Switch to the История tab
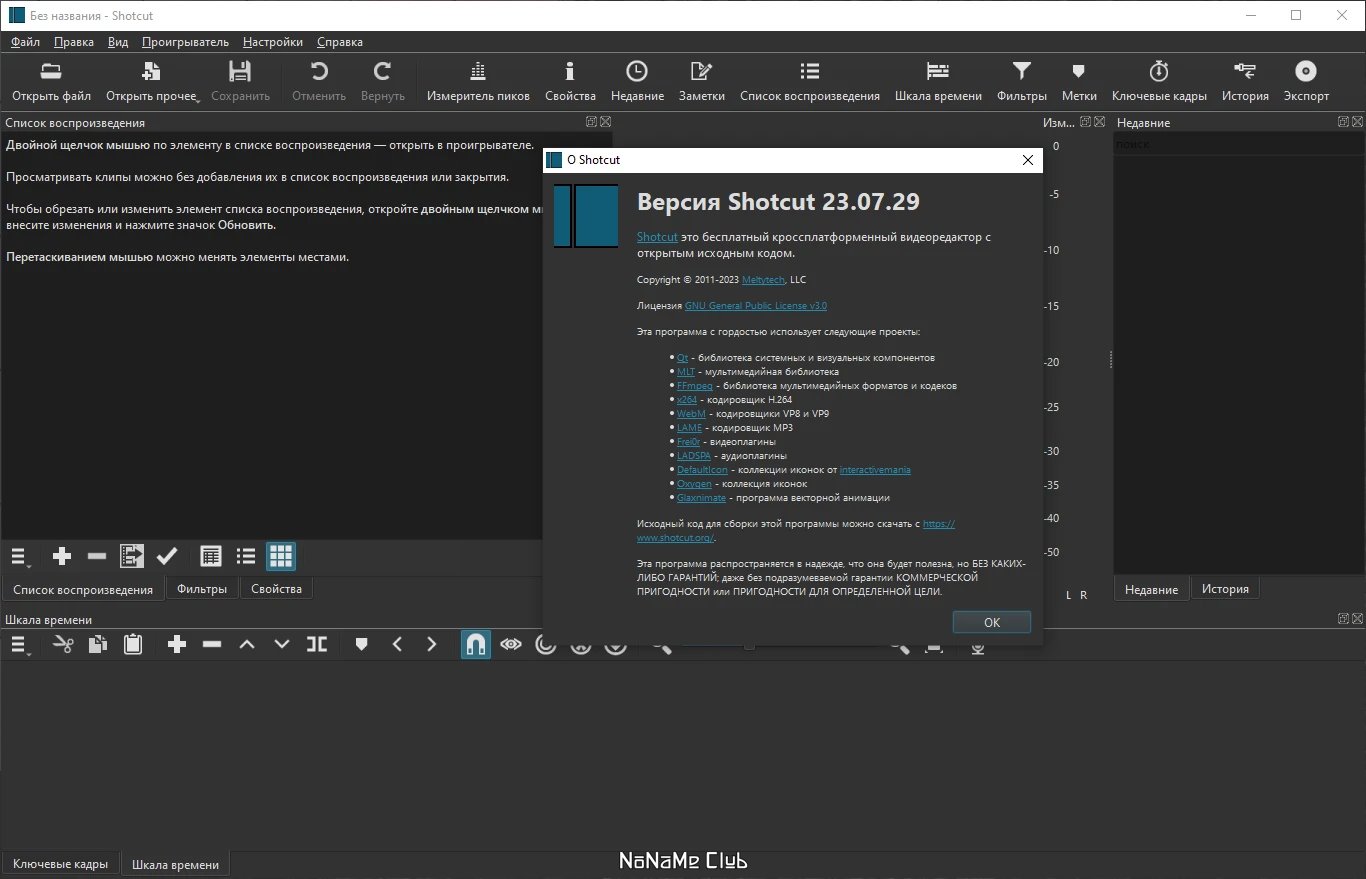Image resolution: width=1366 pixels, height=879 pixels. (1225, 589)
